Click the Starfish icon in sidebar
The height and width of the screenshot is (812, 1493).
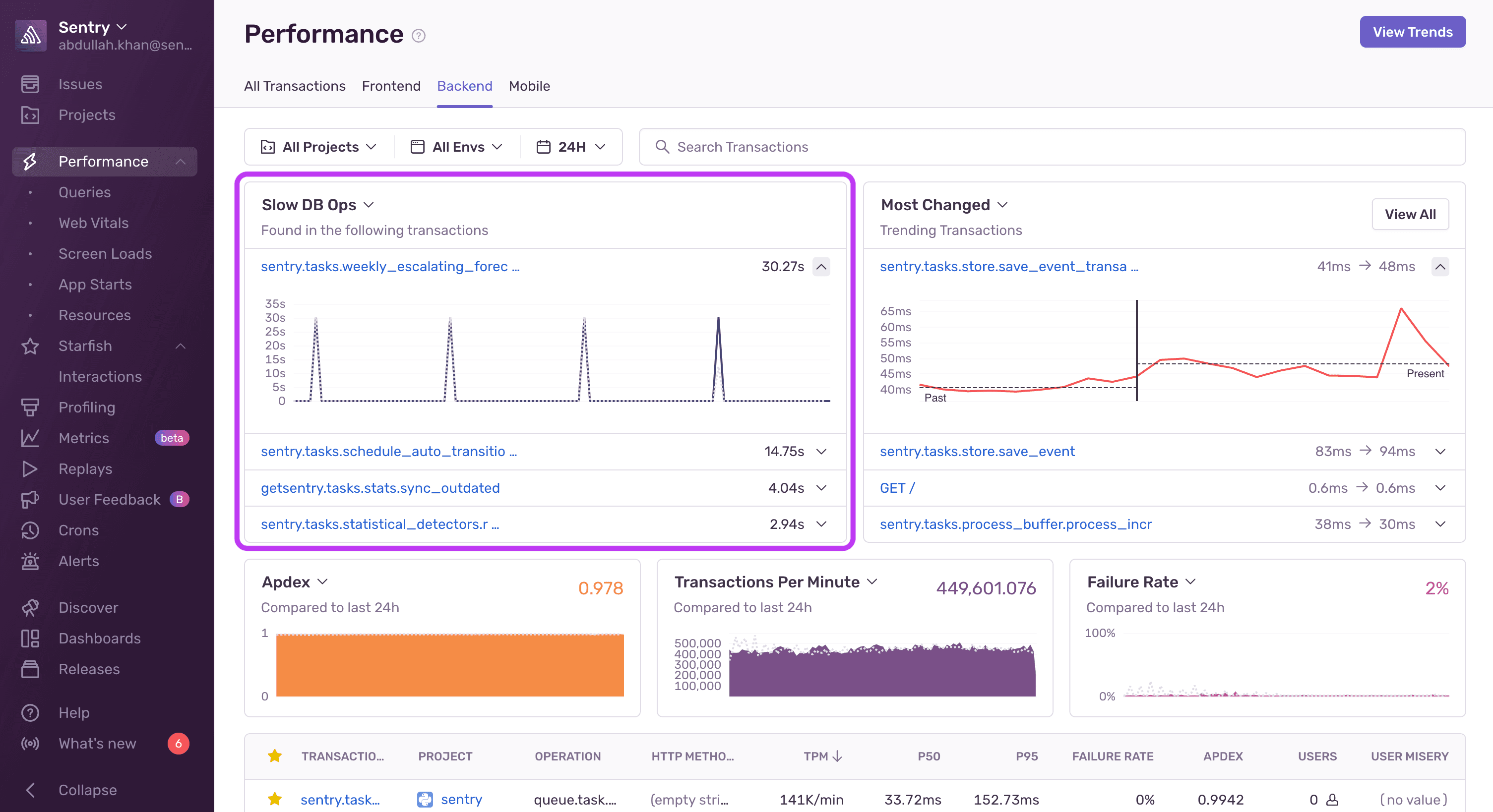point(29,345)
